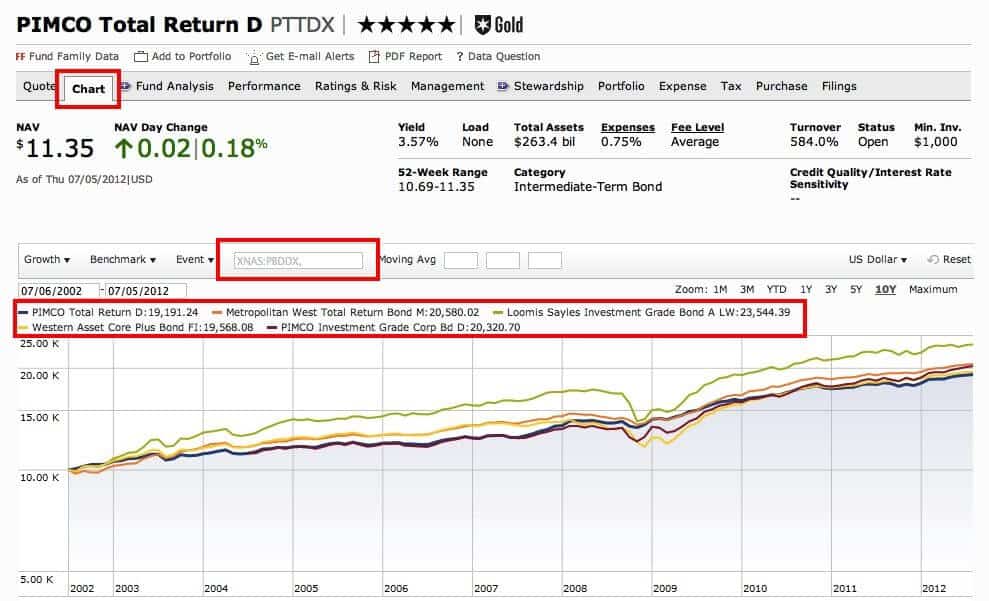Click the Reset chart button

click(950, 259)
